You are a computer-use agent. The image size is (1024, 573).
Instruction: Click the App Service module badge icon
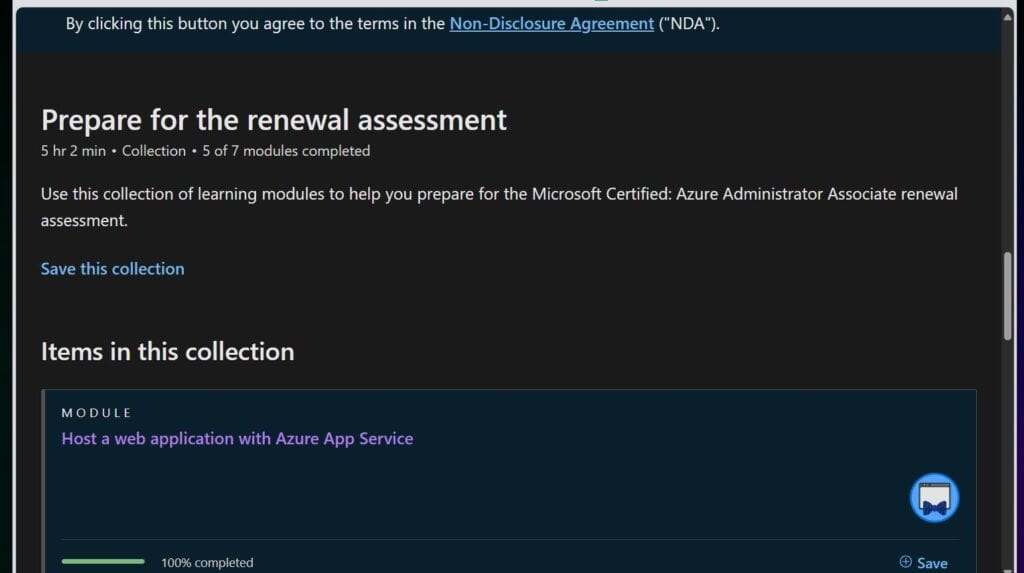click(934, 498)
